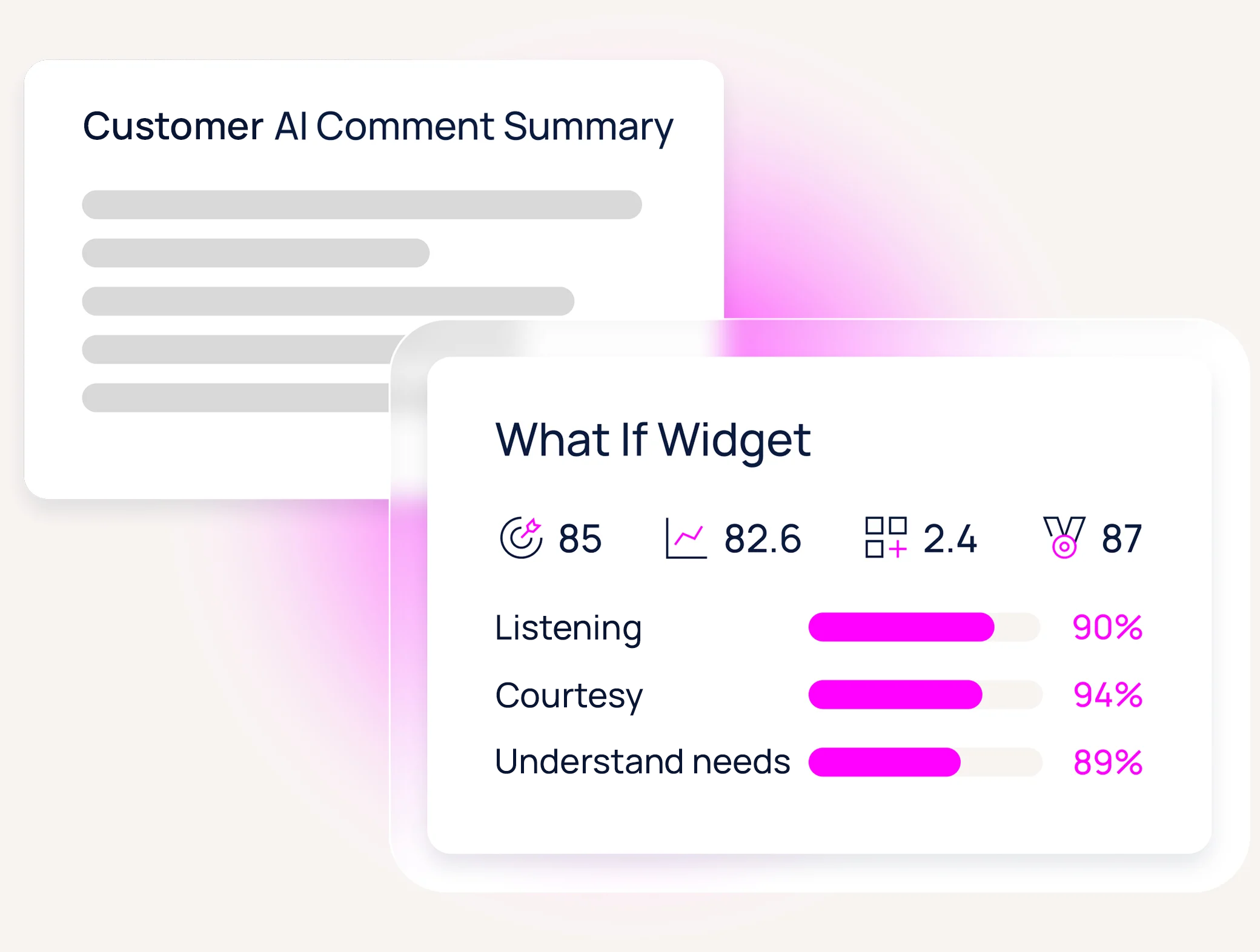The width and height of the screenshot is (1260, 952).
Task: Click the grid plus squares icon
Action: tap(886, 537)
